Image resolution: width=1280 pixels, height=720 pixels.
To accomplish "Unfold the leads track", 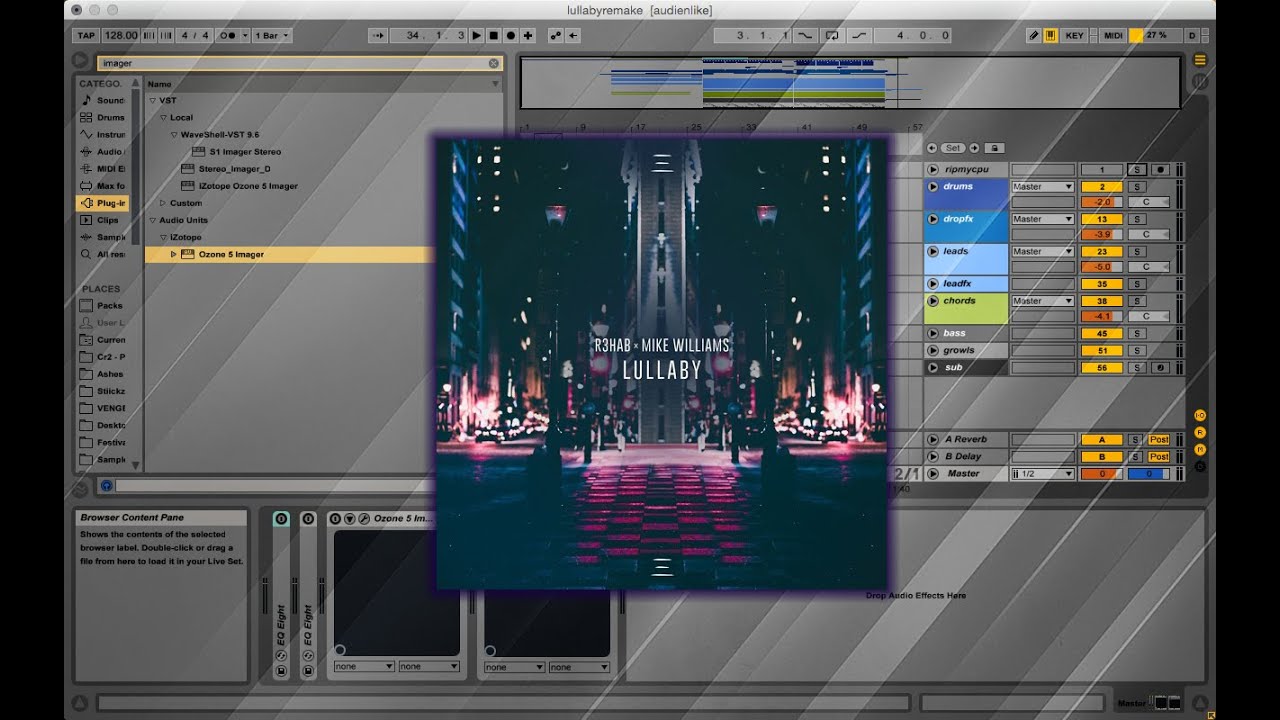I will (933, 252).
